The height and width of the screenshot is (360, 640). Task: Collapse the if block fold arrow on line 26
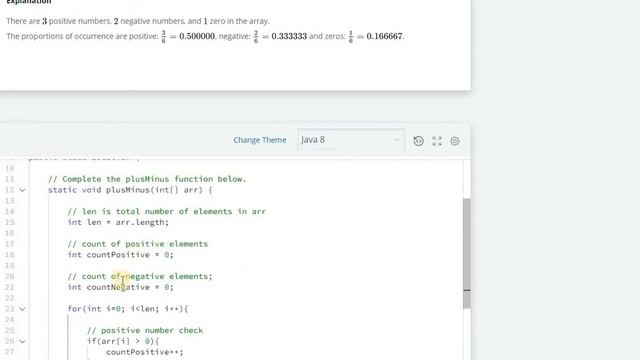[22, 341]
